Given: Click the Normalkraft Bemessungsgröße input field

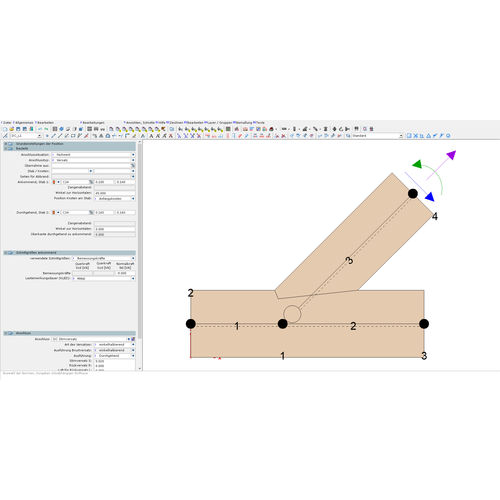Looking at the screenshot, I should click(x=125, y=273).
